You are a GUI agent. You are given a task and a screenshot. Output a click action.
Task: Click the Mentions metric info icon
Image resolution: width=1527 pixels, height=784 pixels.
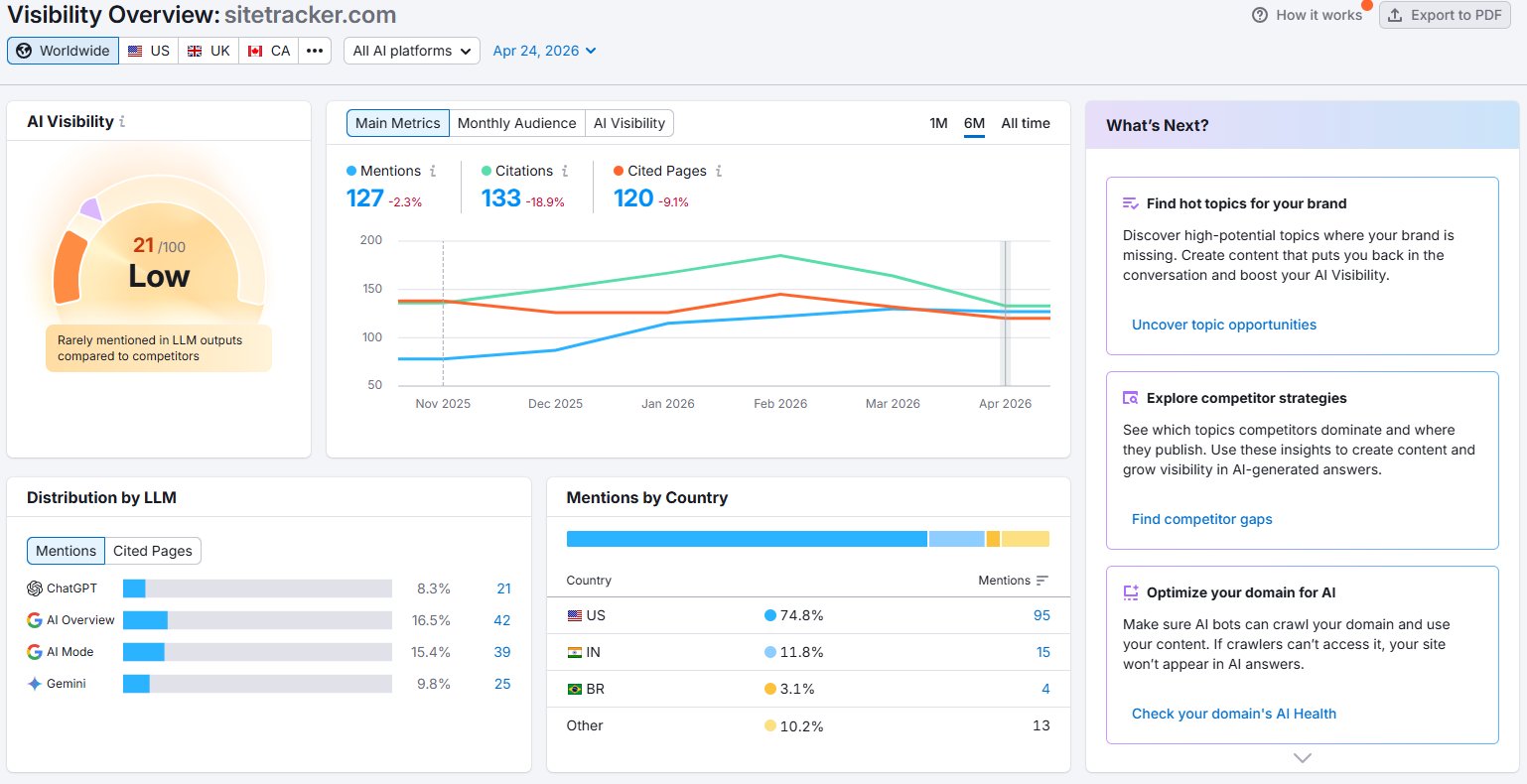point(433,171)
